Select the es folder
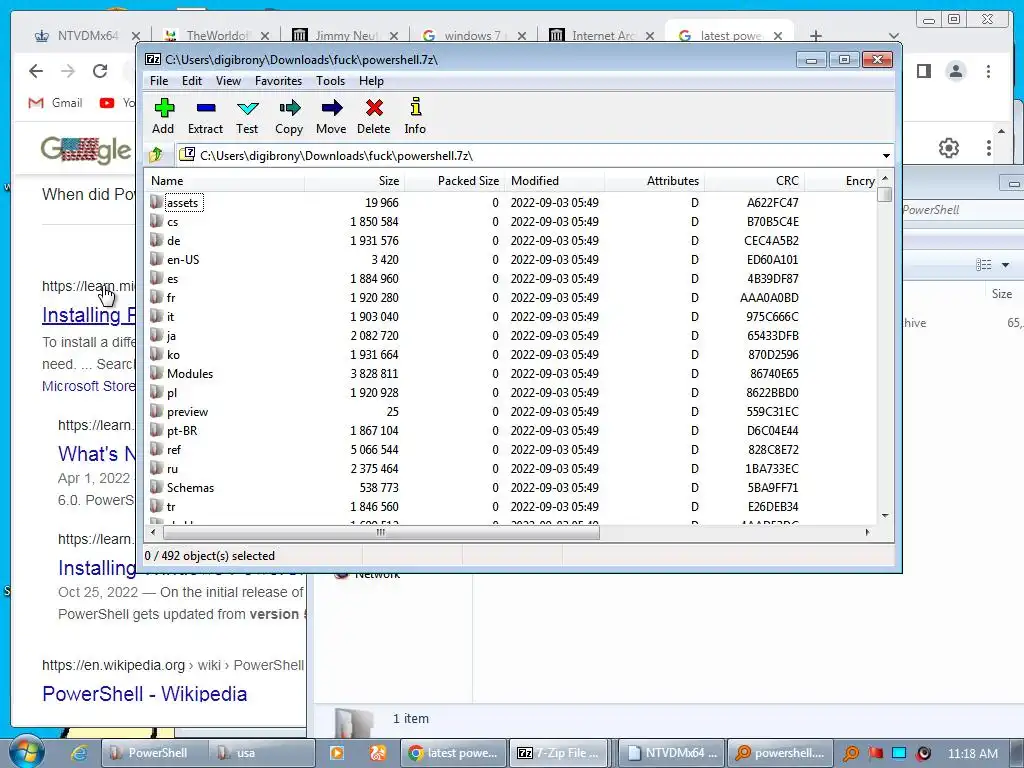Image resolution: width=1024 pixels, height=768 pixels. click(x=172, y=279)
